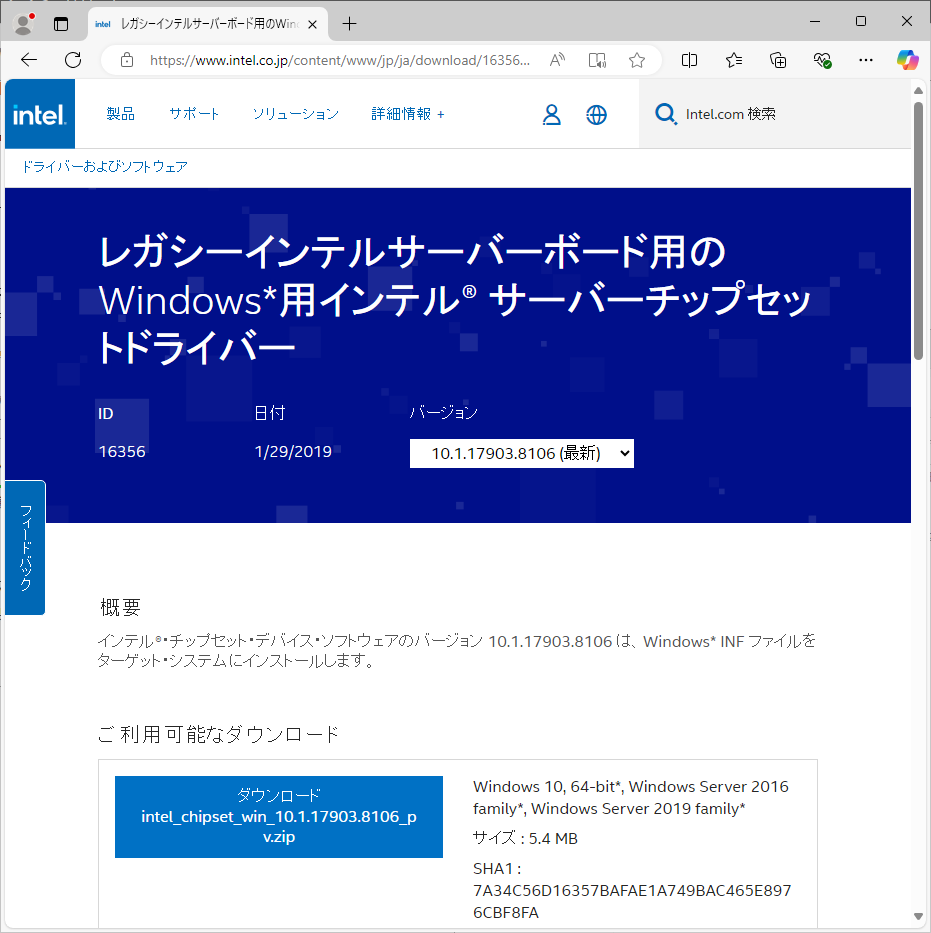Image resolution: width=931 pixels, height=933 pixels.
Task: Click the SHA1 hash value text
Action: pos(632,901)
